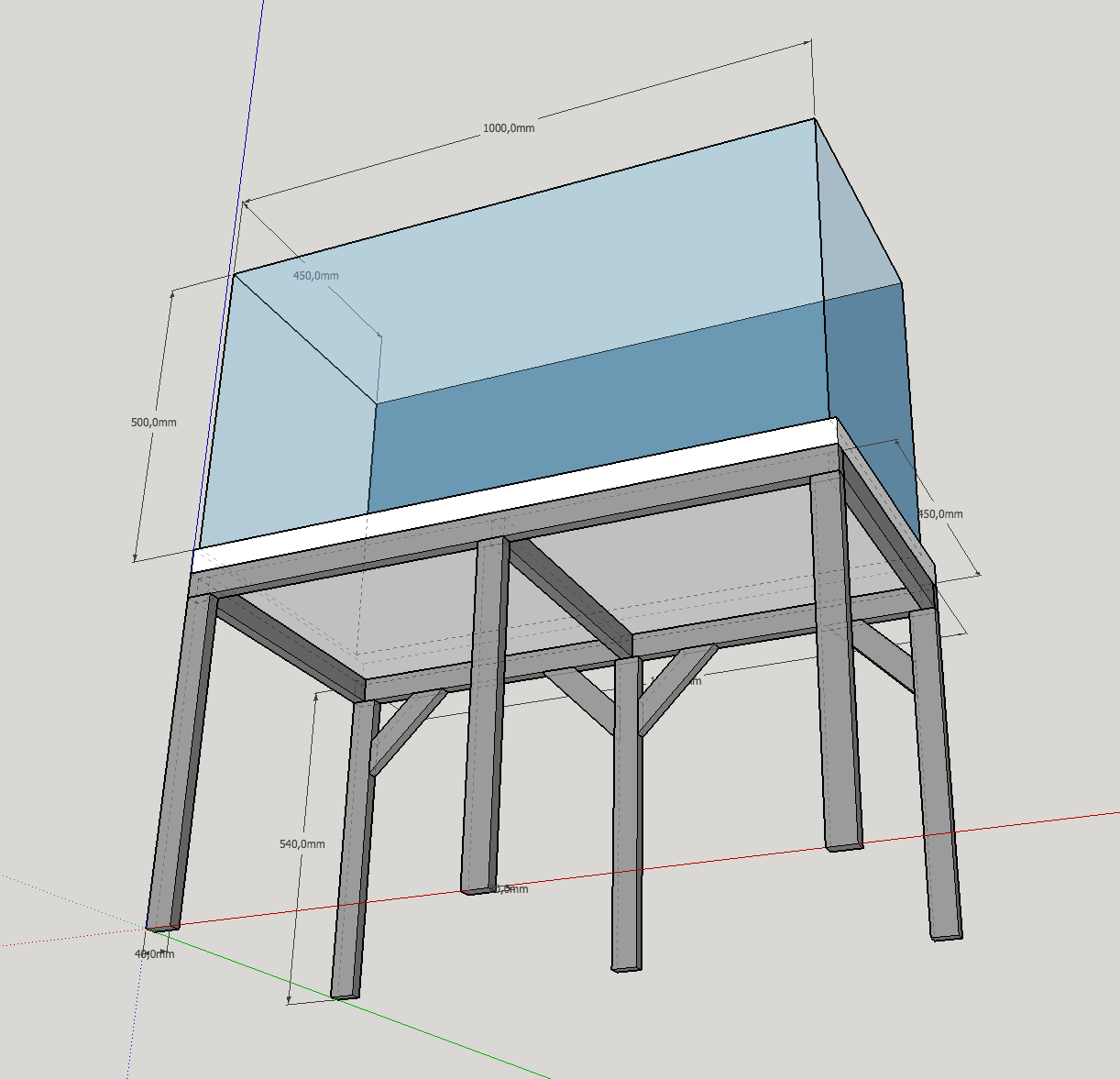Click diagonal brace attached to rightmost leg
The width and height of the screenshot is (1120, 1079).
tap(884, 653)
